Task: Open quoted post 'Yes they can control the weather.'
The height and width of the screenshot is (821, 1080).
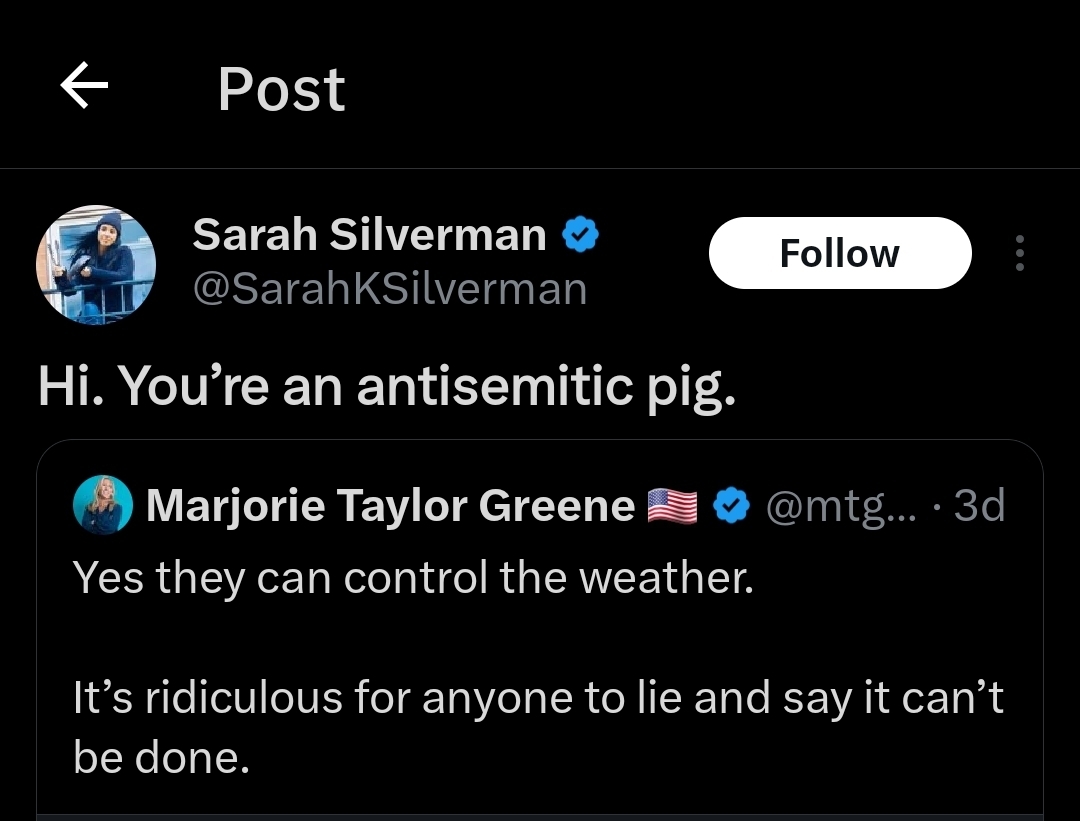Action: [x=413, y=576]
